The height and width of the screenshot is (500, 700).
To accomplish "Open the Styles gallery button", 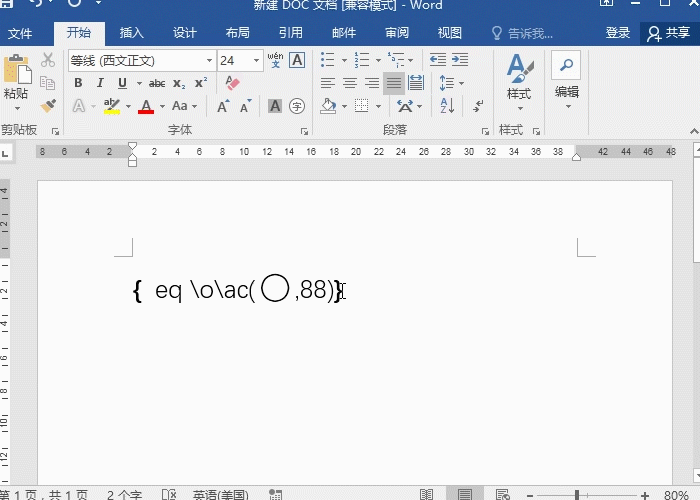I will [519, 82].
